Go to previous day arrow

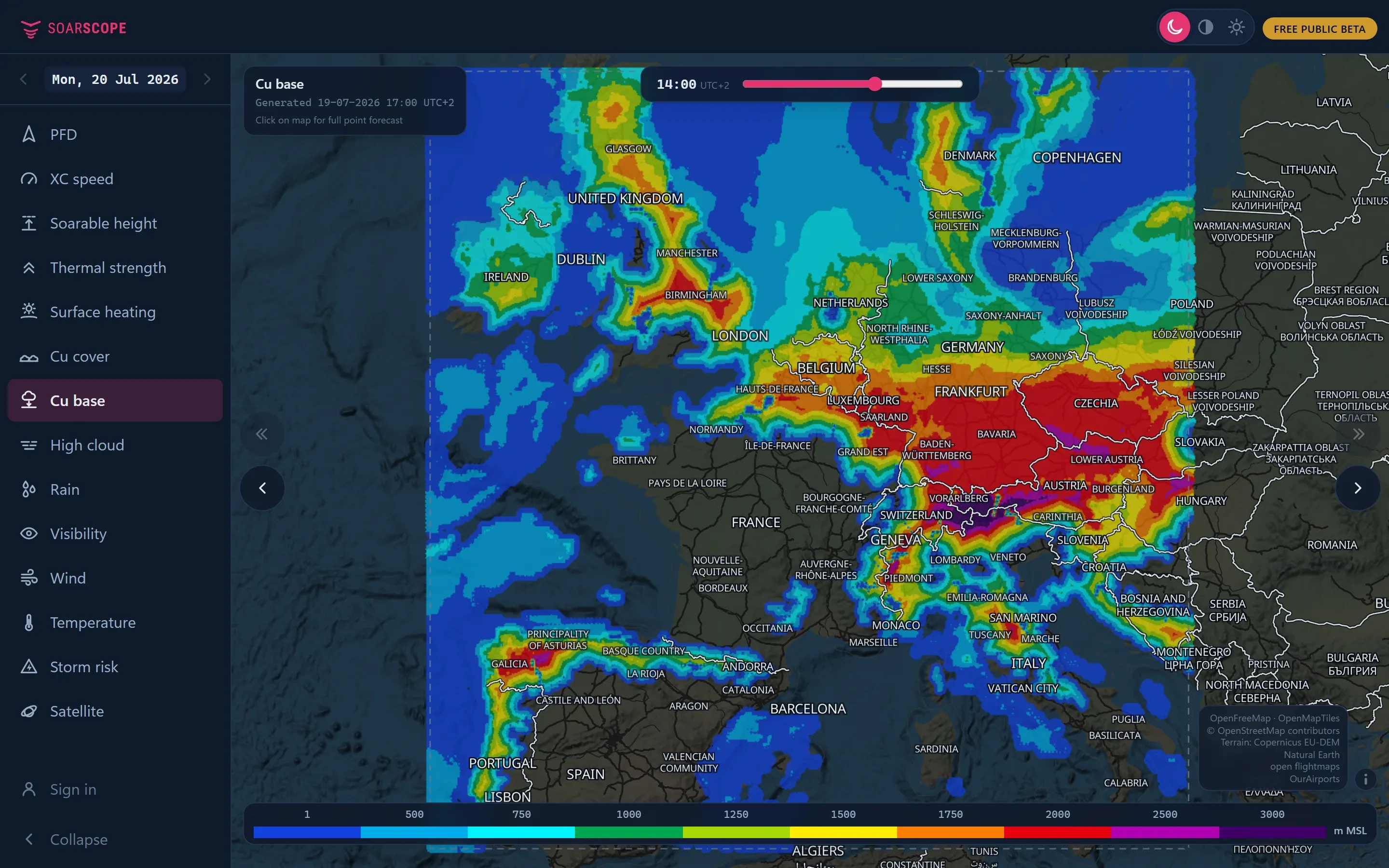tap(24, 79)
